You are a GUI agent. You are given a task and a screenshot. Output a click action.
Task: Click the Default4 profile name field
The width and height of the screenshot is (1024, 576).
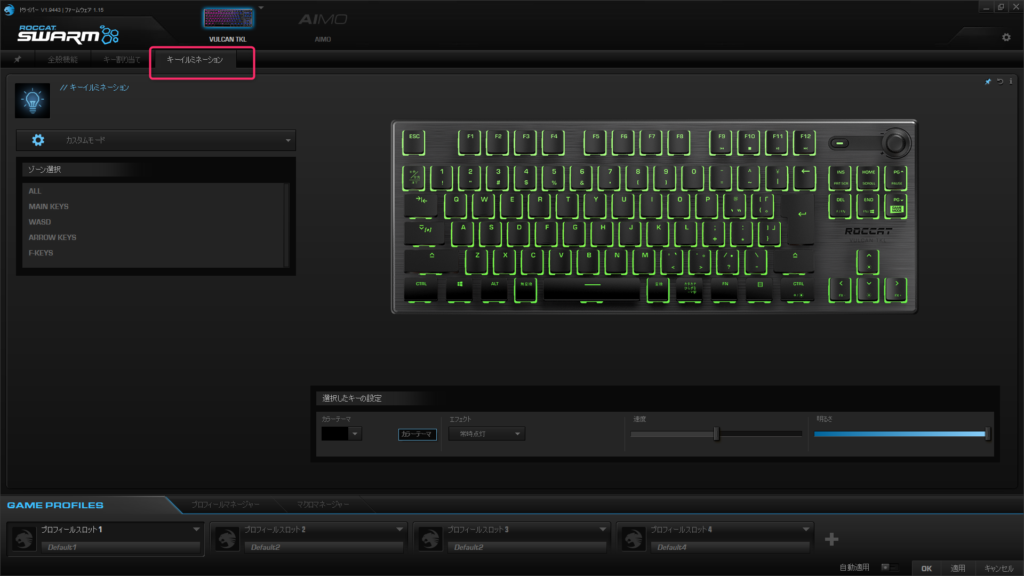(730, 547)
